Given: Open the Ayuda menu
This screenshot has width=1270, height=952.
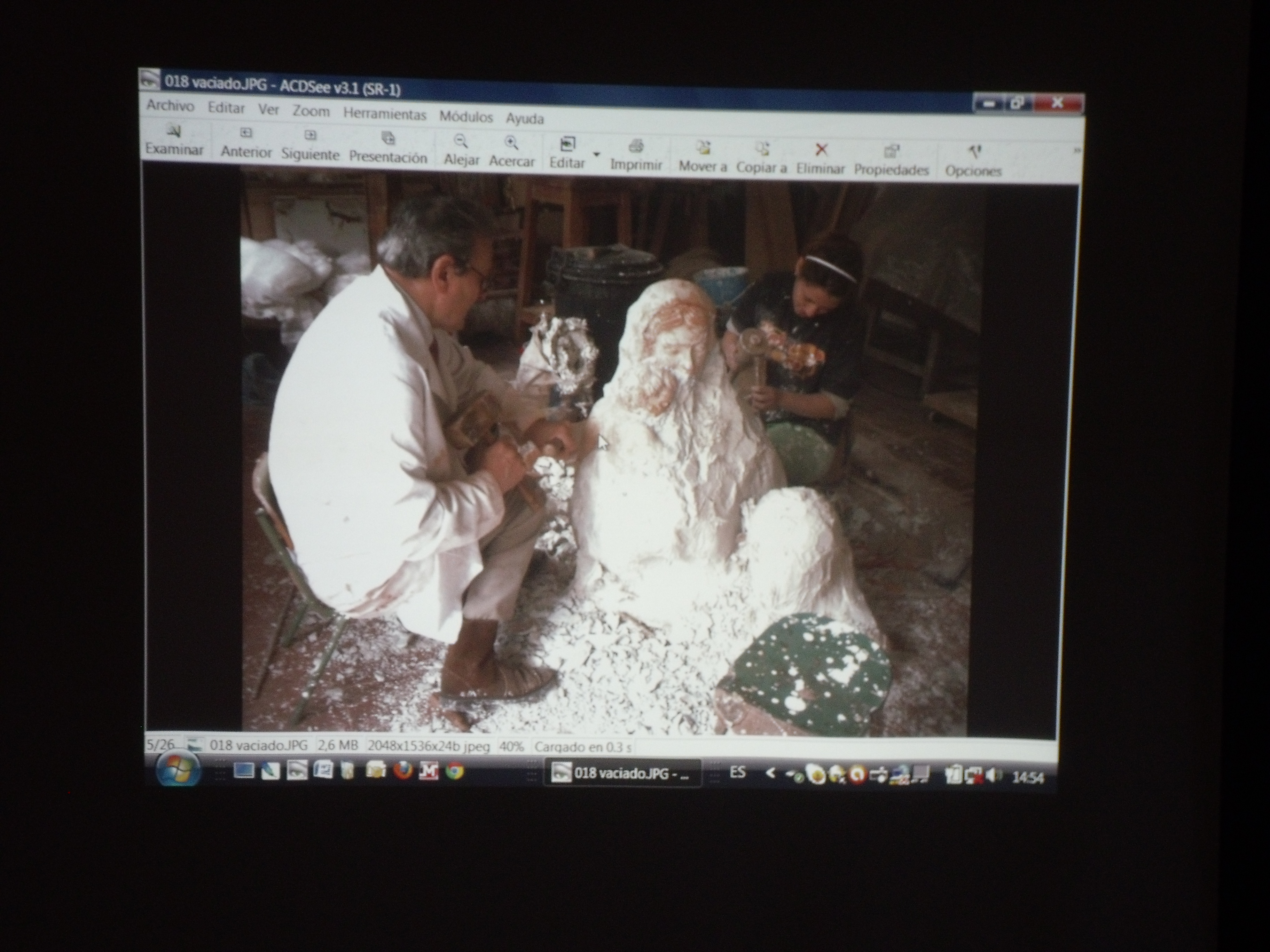Looking at the screenshot, I should pos(524,119).
